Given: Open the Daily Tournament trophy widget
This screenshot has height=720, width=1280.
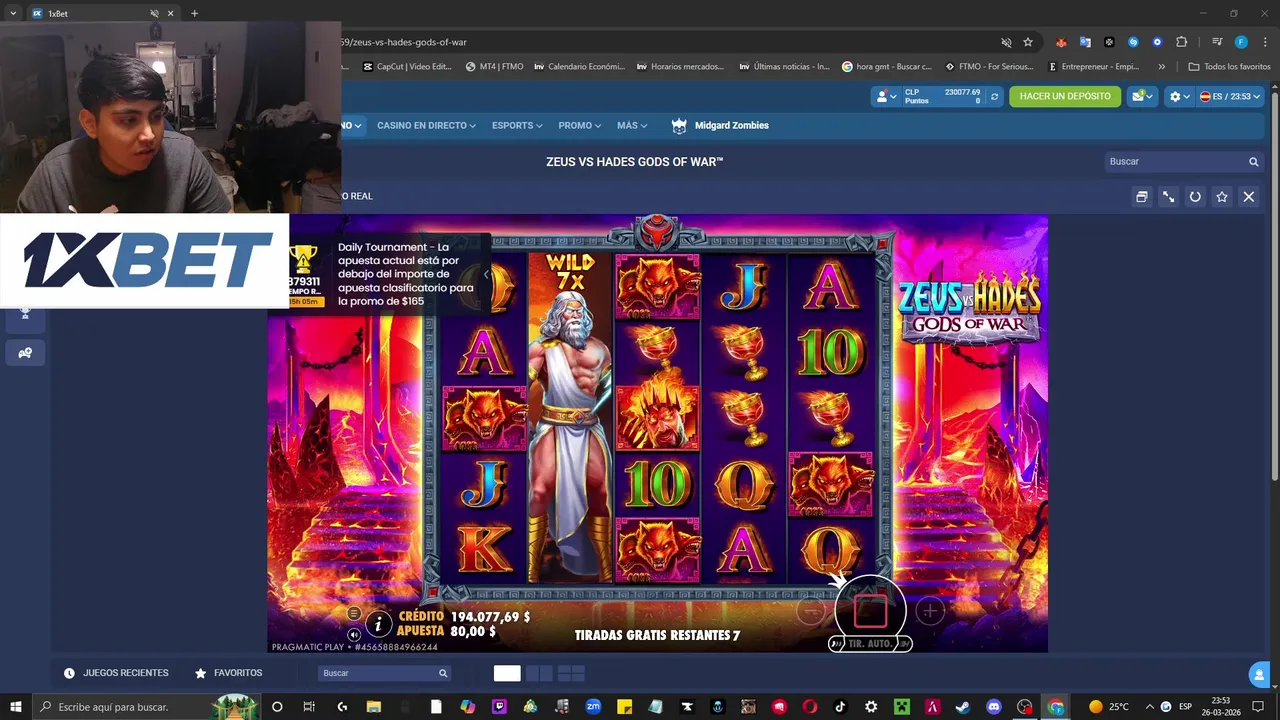Looking at the screenshot, I should pyautogui.click(x=304, y=275).
